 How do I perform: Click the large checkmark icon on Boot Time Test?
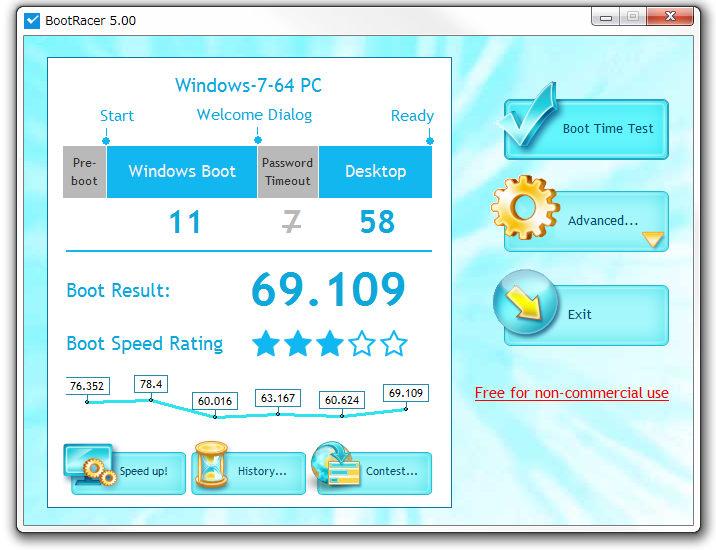[528, 115]
